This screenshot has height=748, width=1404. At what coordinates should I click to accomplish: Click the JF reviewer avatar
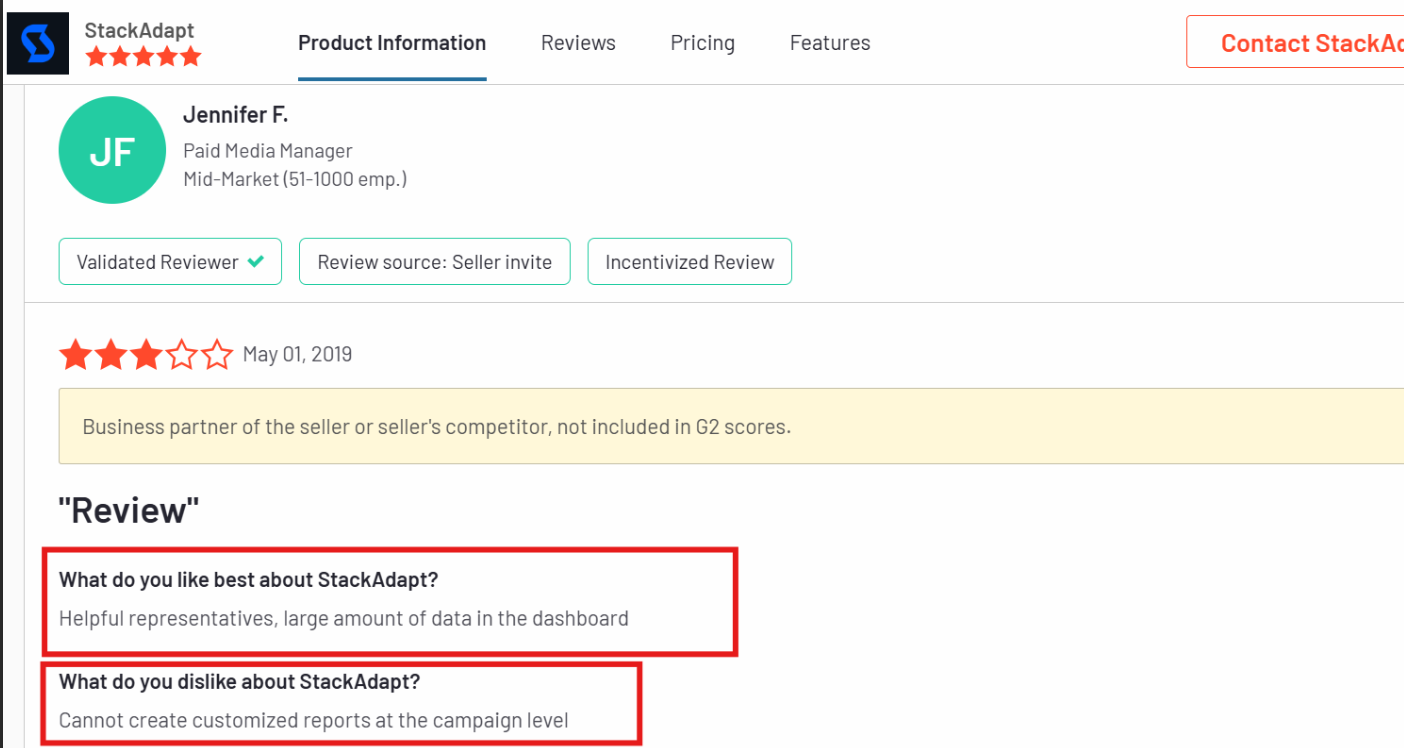pos(111,150)
